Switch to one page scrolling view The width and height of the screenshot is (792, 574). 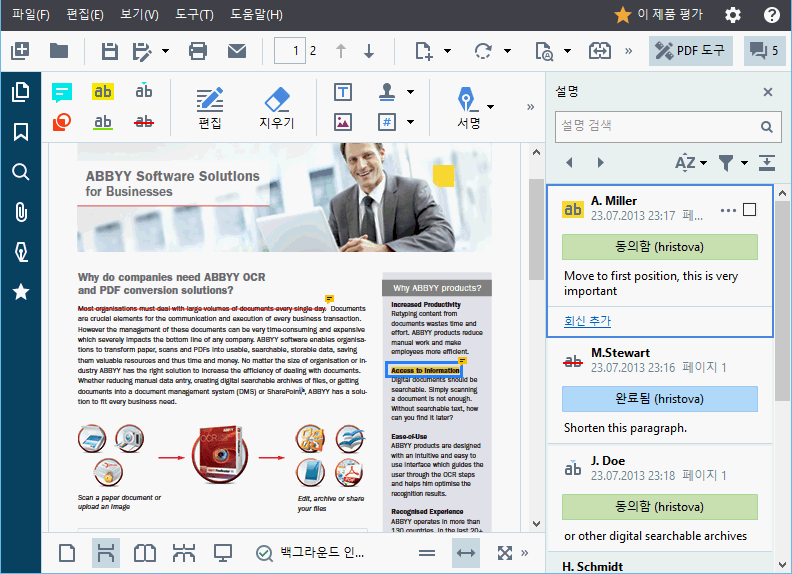coord(106,553)
